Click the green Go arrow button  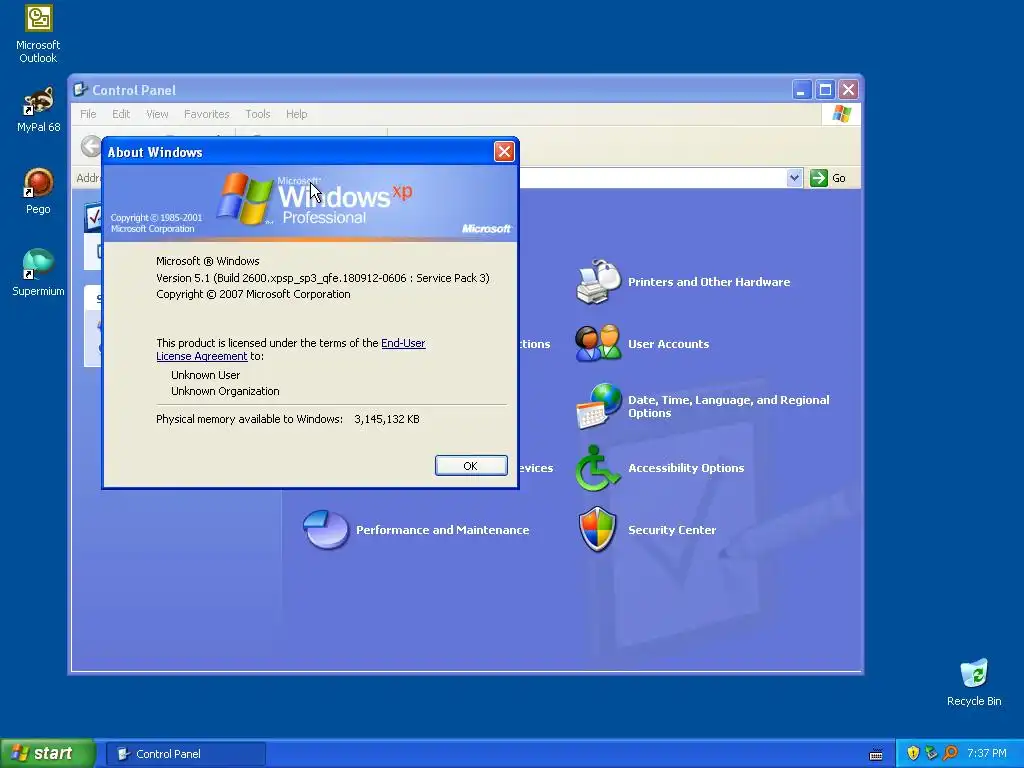tap(818, 178)
